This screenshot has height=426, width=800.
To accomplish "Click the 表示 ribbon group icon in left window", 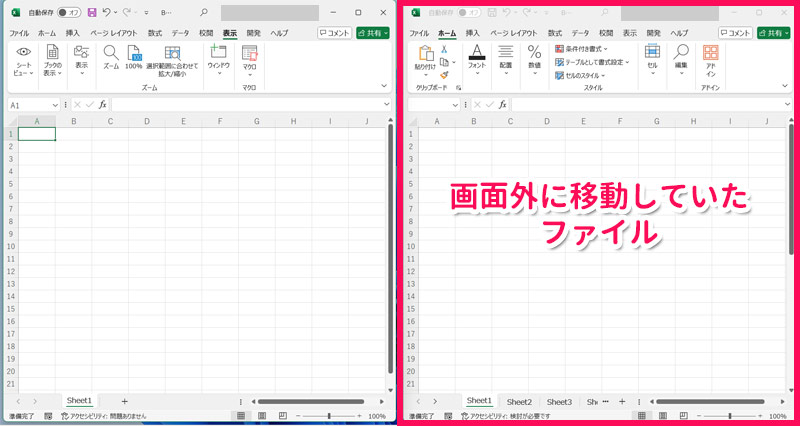I will click(x=82, y=60).
